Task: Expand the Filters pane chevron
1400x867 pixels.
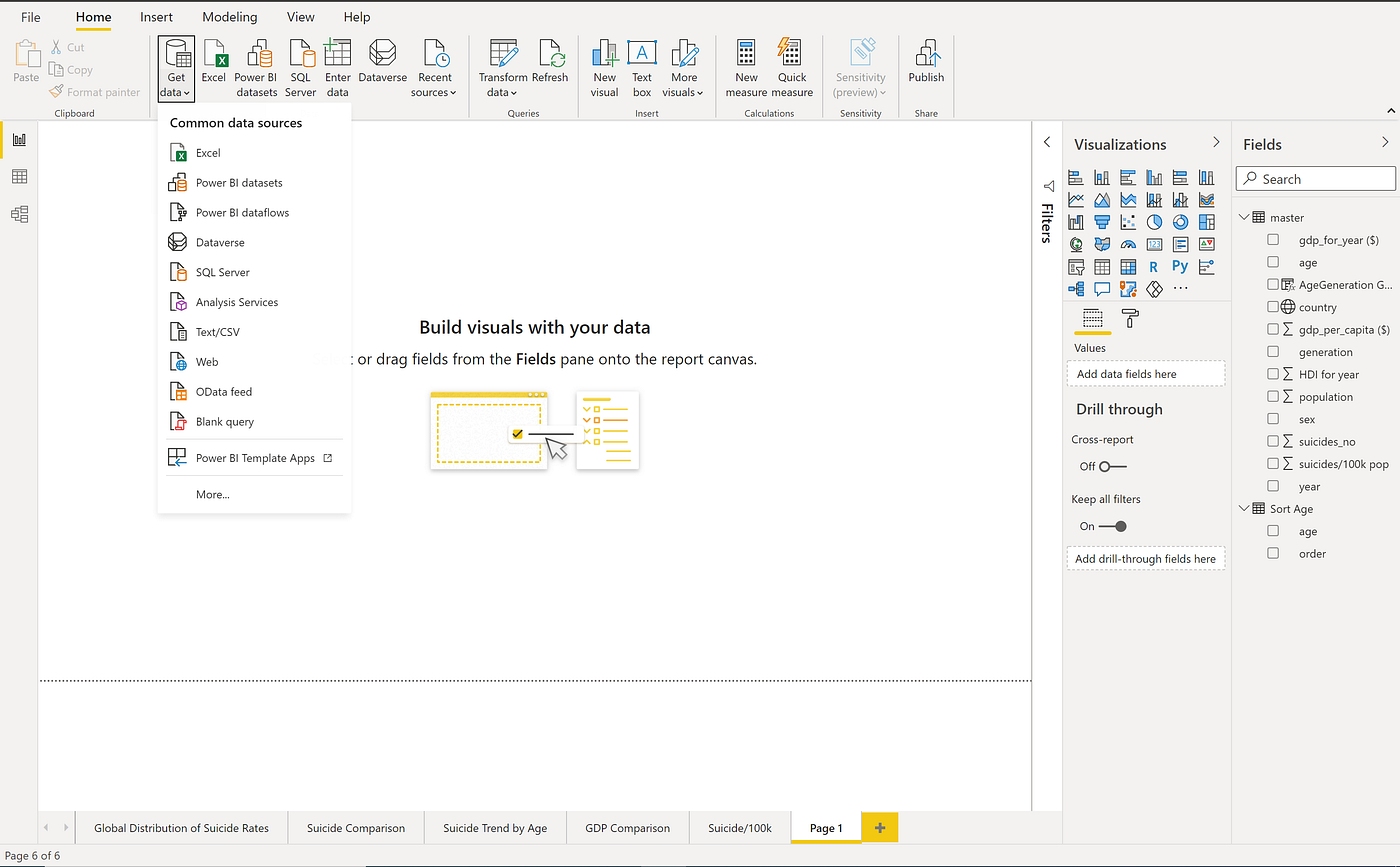Action: click(x=1047, y=143)
